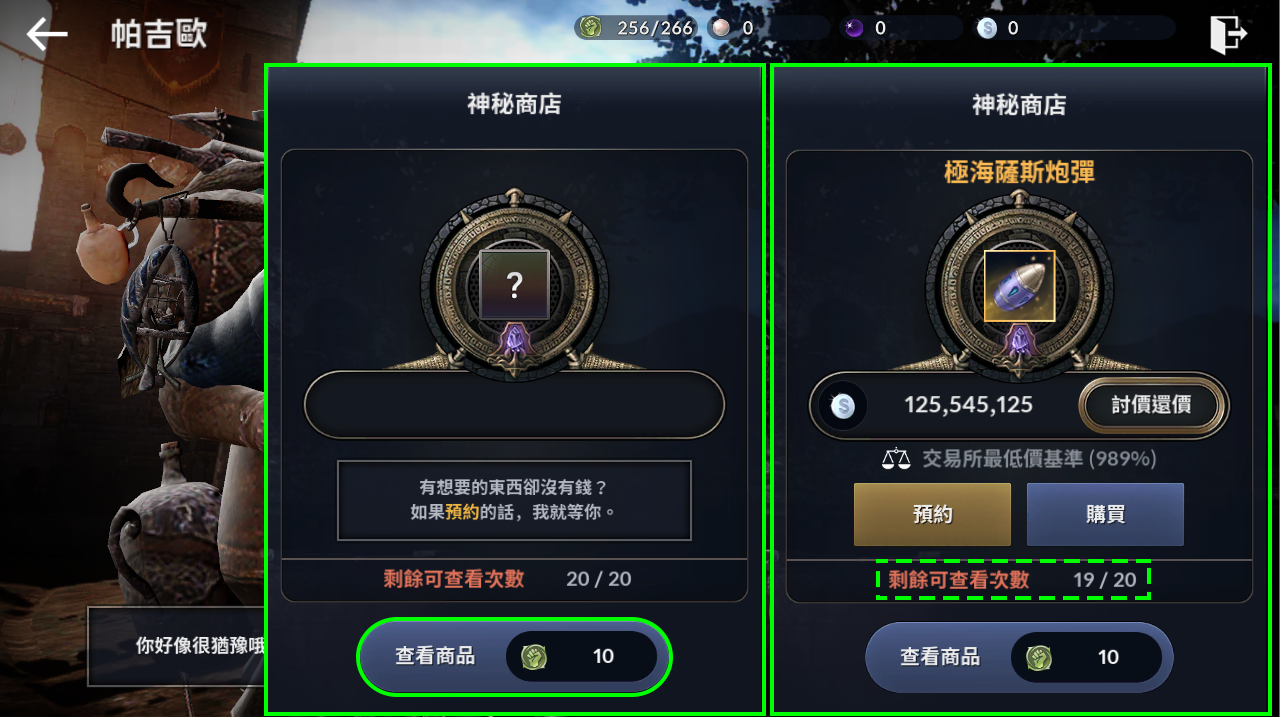Tap the balance scale market price icon
Image resolution: width=1280 pixels, height=717 pixels.
pos(897,459)
